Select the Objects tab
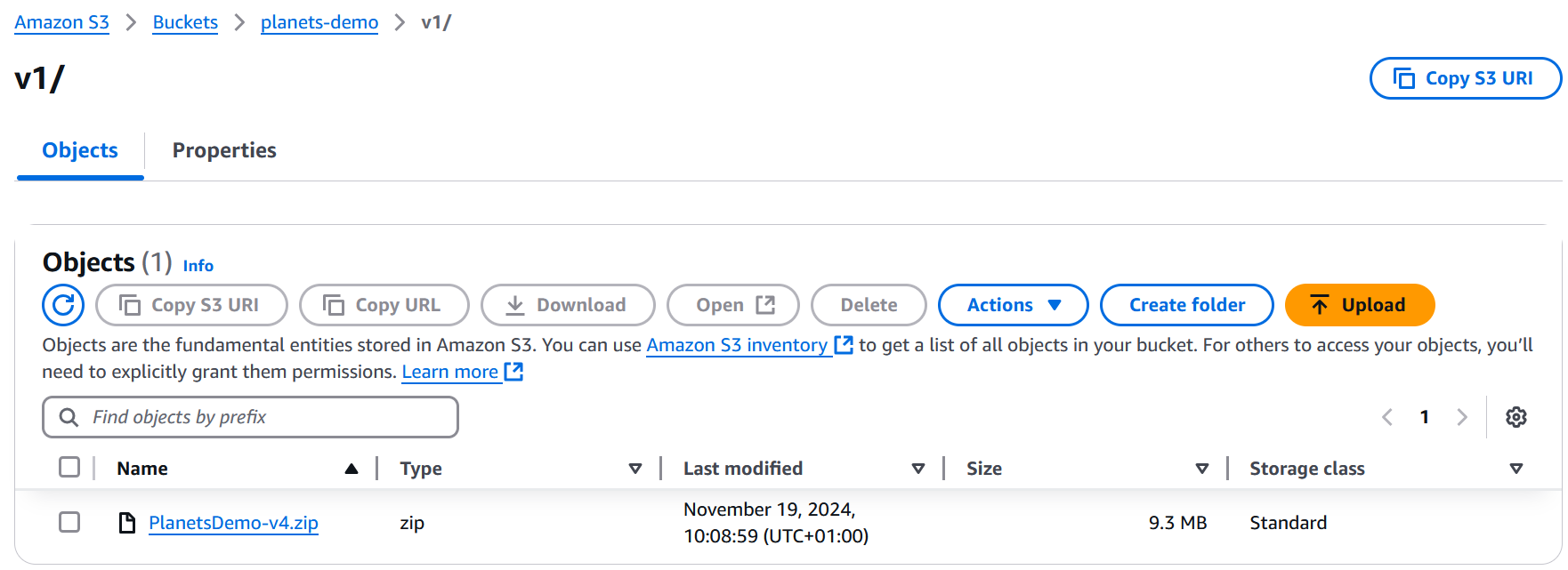The width and height of the screenshot is (1568, 570). pos(79,150)
